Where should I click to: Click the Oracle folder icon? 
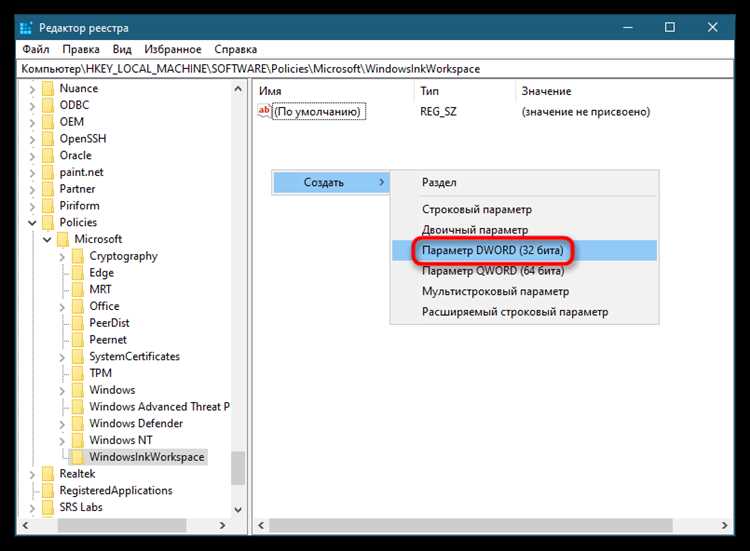point(48,155)
